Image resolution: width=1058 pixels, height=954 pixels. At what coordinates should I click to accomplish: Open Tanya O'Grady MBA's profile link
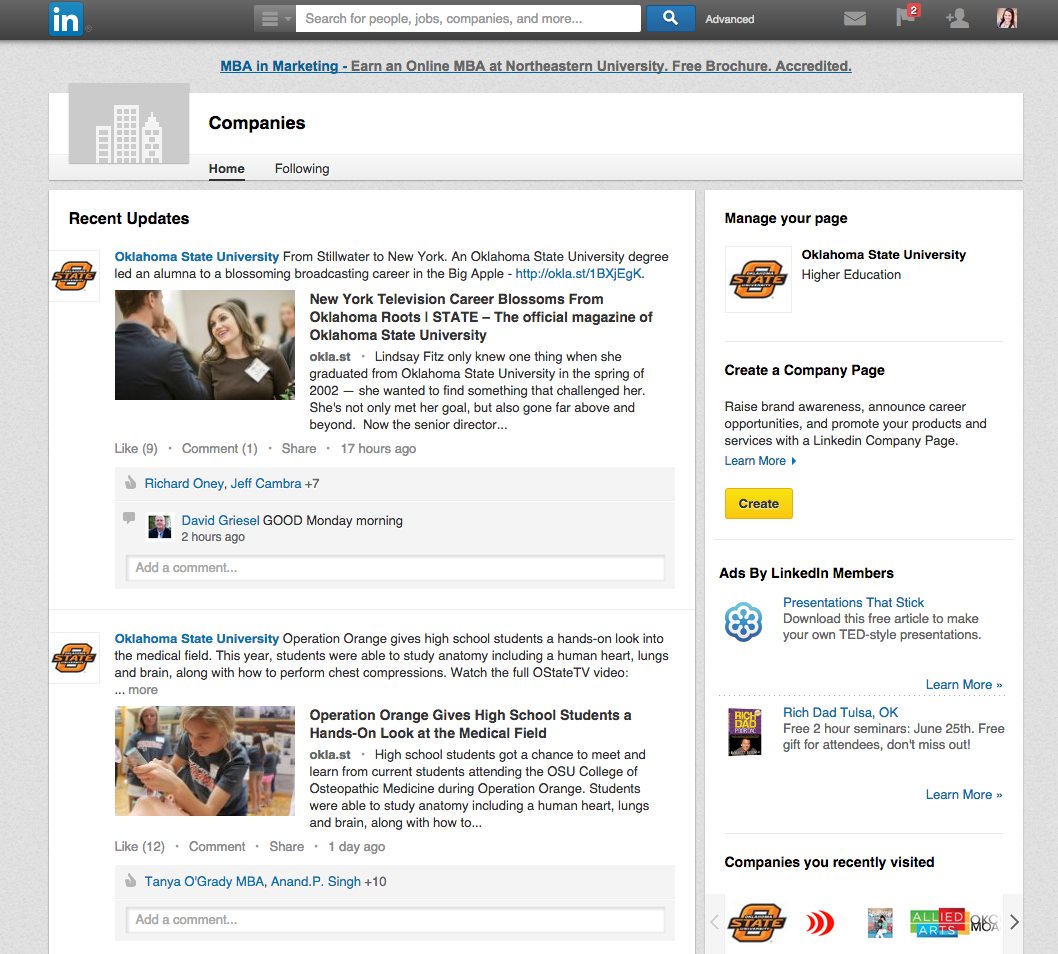[204, 882]
